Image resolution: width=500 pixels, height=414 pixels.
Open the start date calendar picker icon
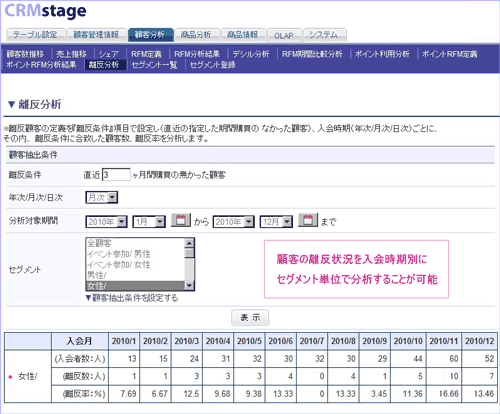pyautogui.click(x=181, y=220)
